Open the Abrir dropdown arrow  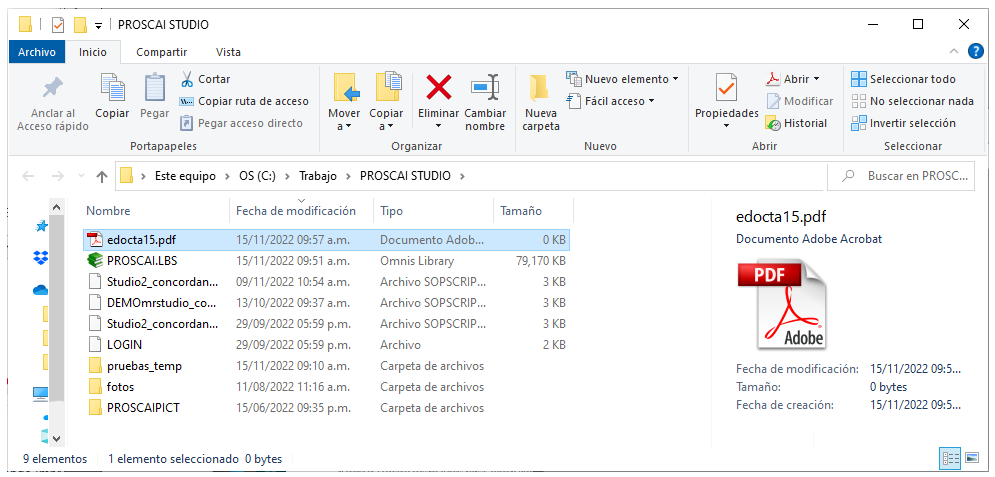pos(816,79)
